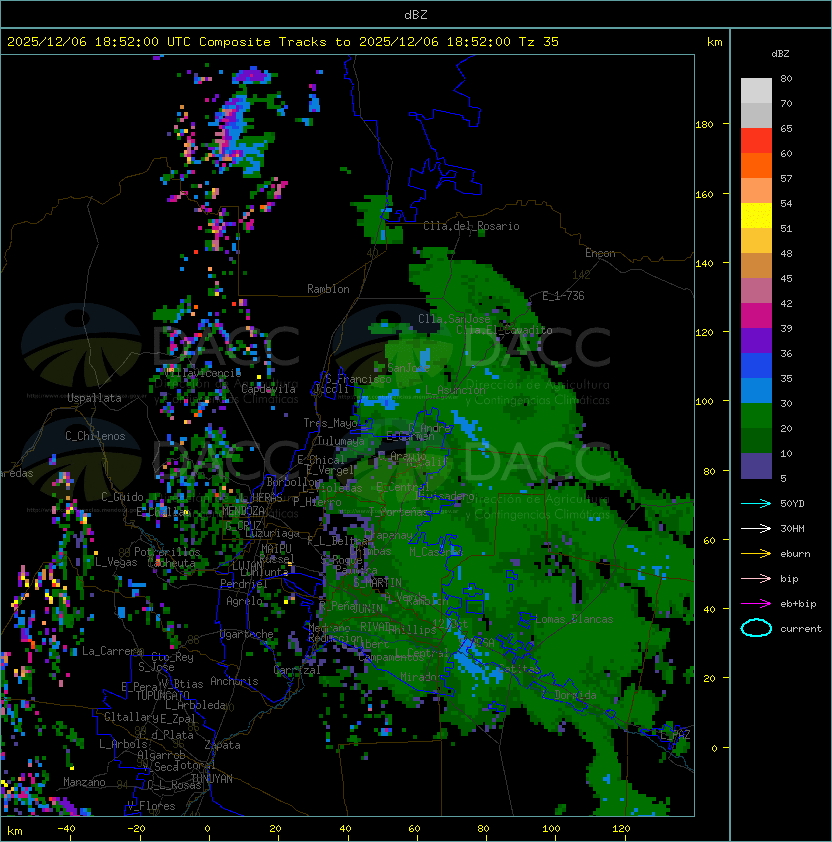The height and width of the screenshot is (842, 832).
Task: Click the Carrizal map label
Action: click(x=297, y=670)
